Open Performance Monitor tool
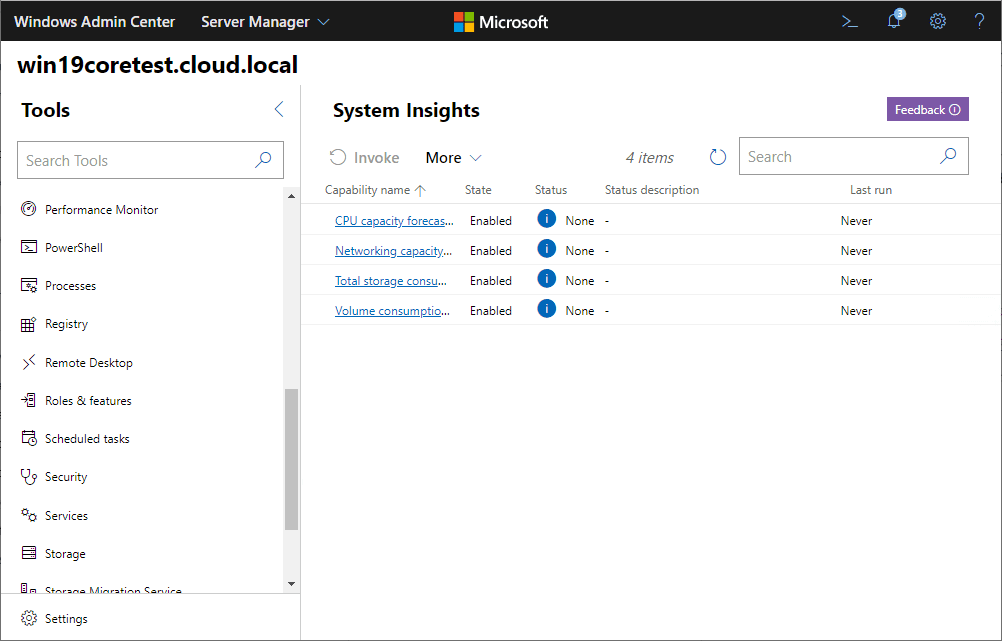The height and width of the screenshot is (641, 1002). pos(101,210)
